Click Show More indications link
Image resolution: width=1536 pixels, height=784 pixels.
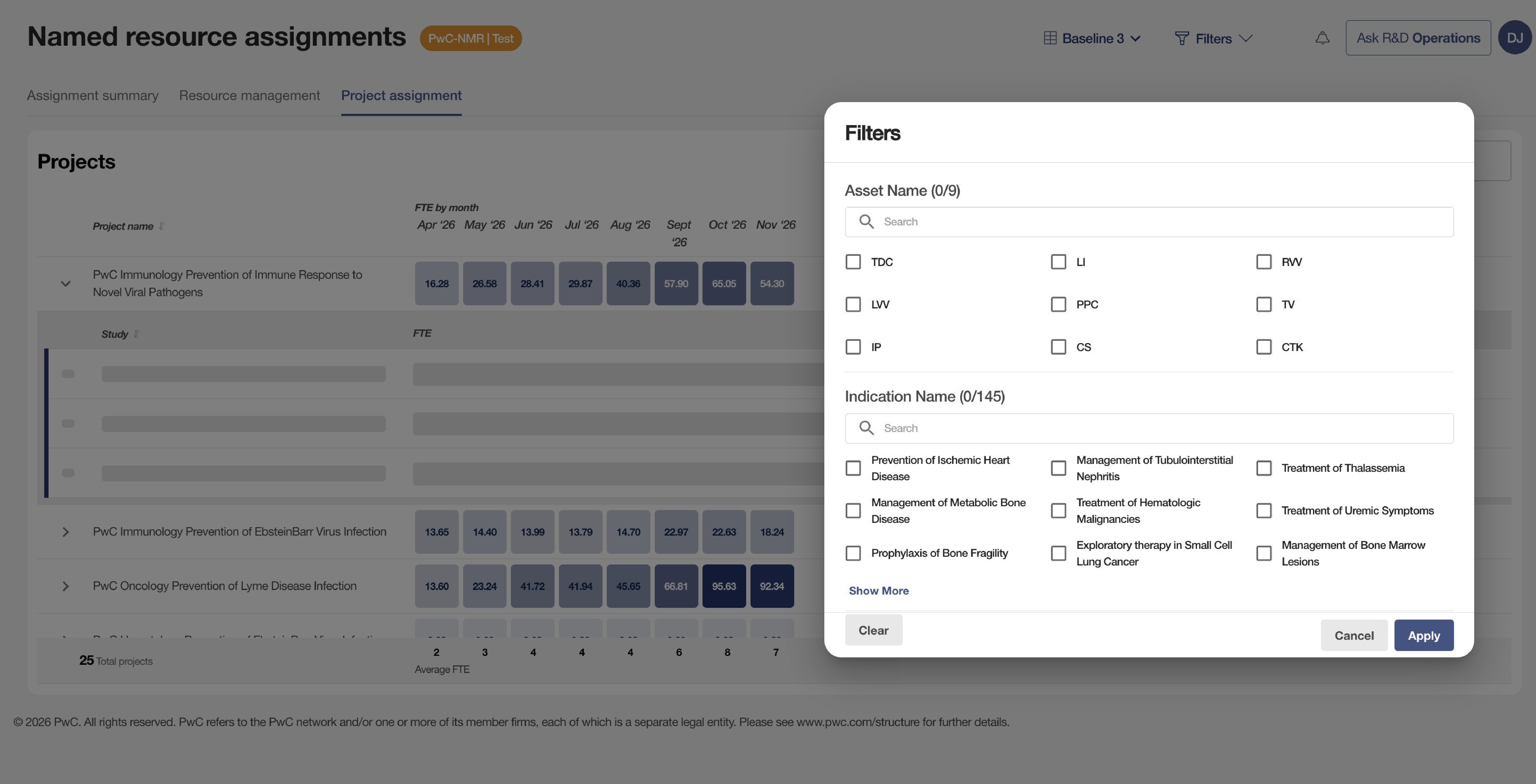click(878, 590)
